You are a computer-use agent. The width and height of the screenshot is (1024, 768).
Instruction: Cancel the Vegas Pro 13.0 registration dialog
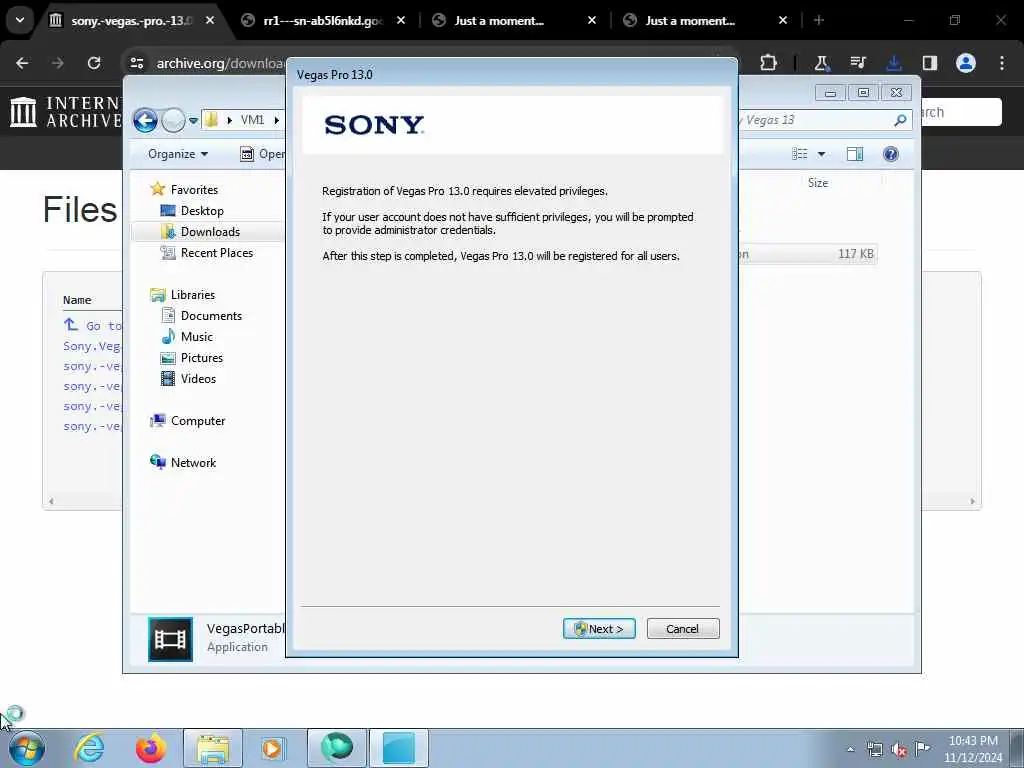point(682,628)
